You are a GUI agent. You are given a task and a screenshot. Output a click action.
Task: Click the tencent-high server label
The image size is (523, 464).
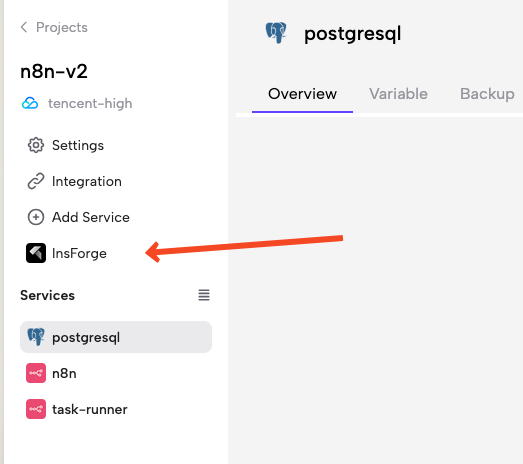pyautogui.click(x=90, y=103)
